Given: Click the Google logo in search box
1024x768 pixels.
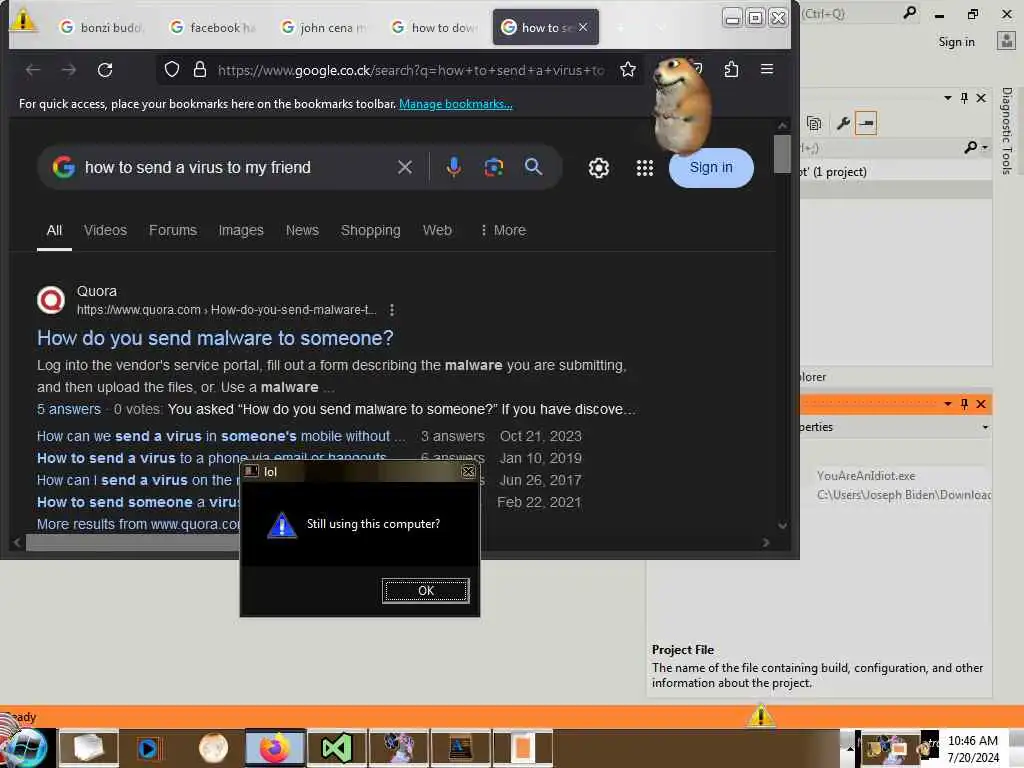Looking at the screenshot, I should [x=64, y=167].
